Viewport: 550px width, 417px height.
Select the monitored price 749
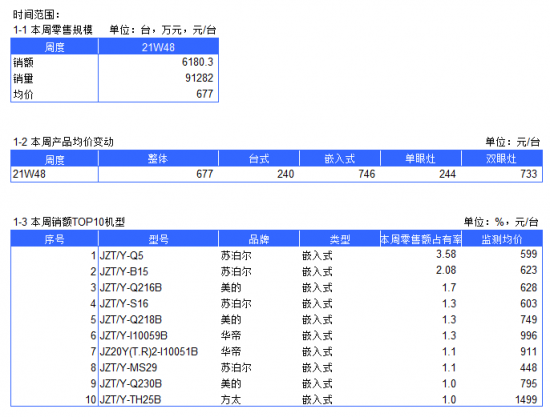[529, 320]
